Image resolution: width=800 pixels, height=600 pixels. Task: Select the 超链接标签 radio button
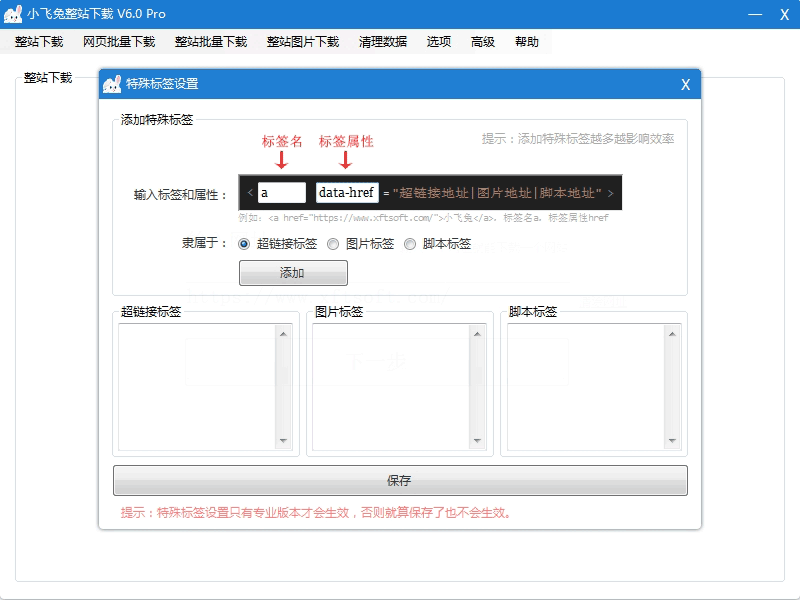[245, 244]
